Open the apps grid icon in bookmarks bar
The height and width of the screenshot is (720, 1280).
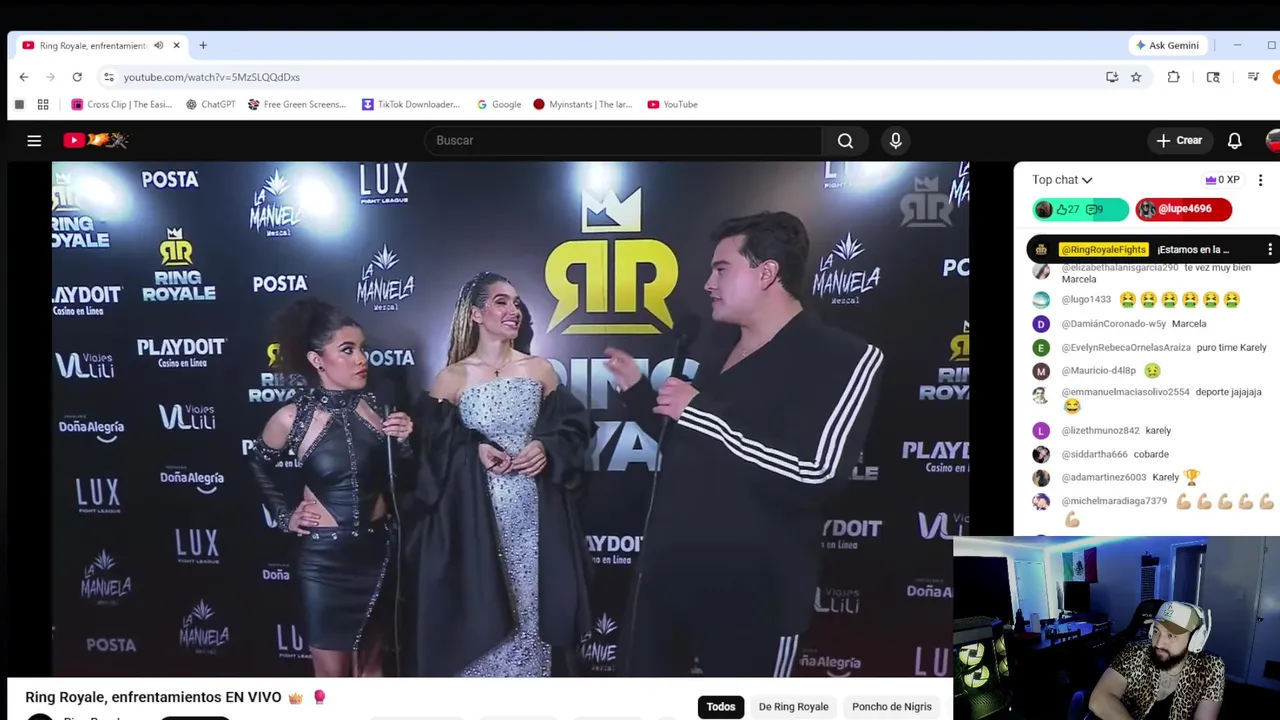43,104
